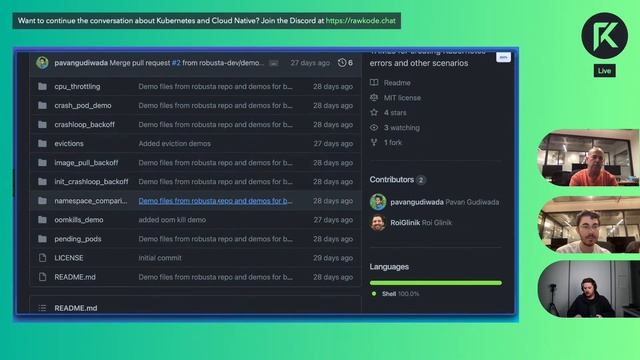The image size is (640, 360).
Task: Click the folder icon beside crashloop_backoff
Action: (x=42, y=124)
